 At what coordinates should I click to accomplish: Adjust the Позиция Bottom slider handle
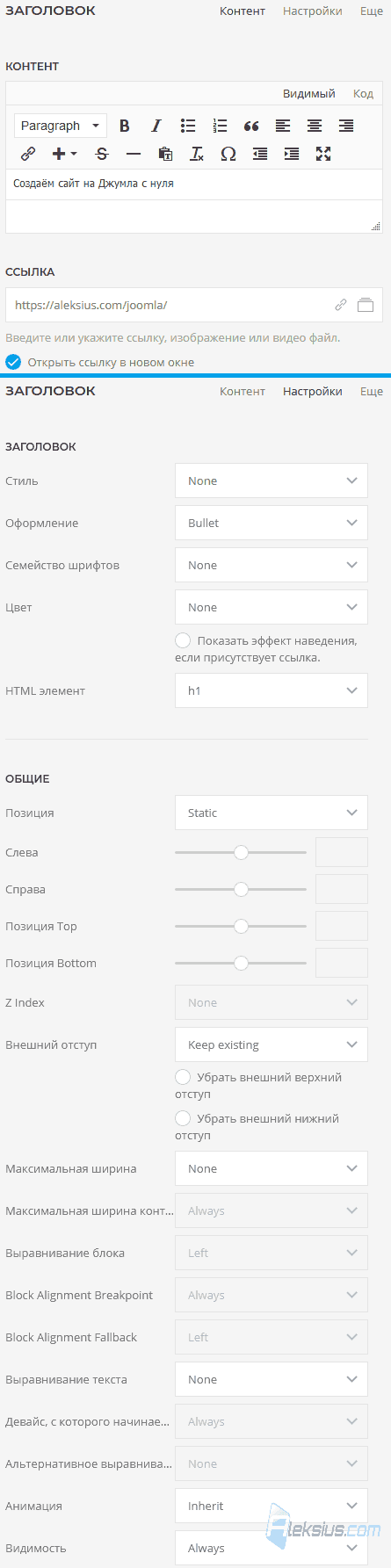pos(241,963)
